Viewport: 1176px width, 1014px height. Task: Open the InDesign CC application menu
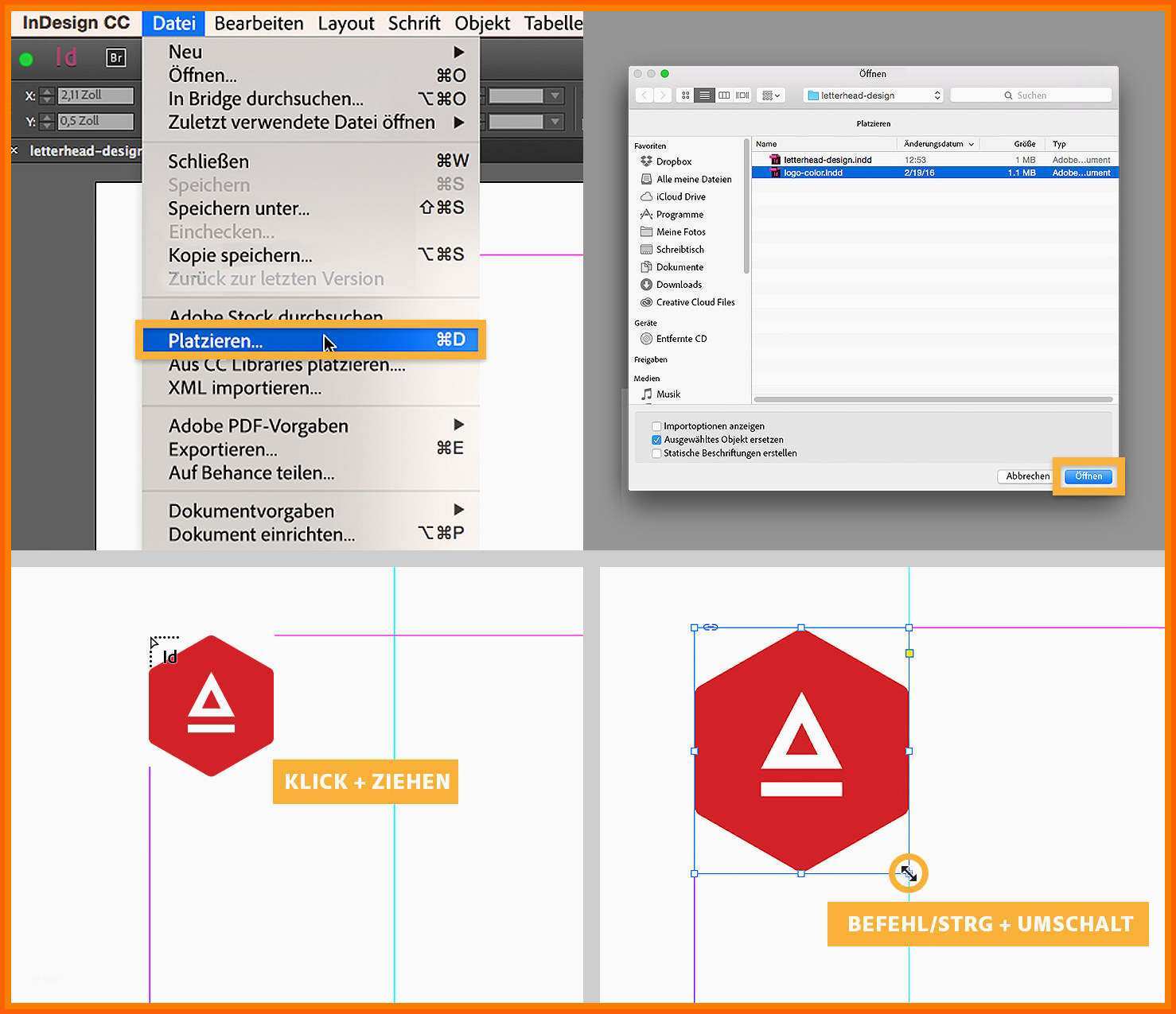coord(76,23)
